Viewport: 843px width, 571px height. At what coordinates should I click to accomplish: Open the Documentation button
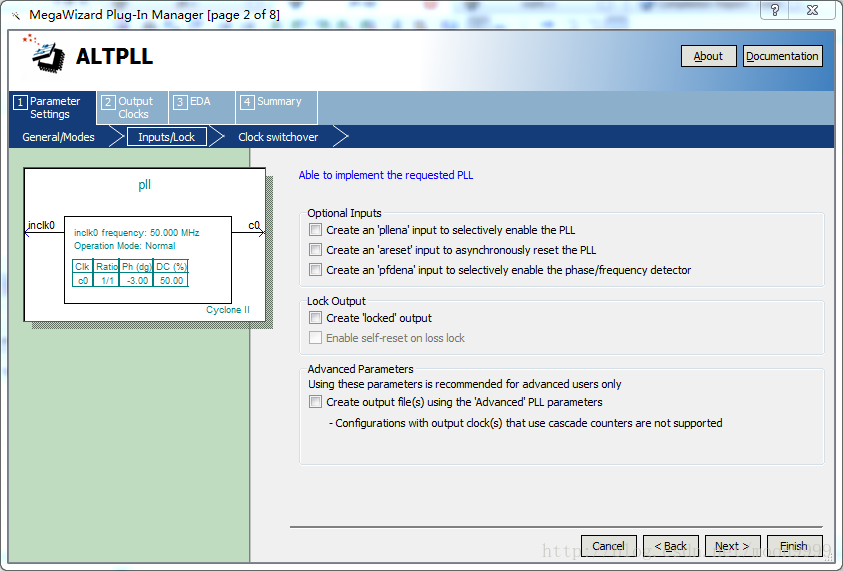[x=782, y=56]
